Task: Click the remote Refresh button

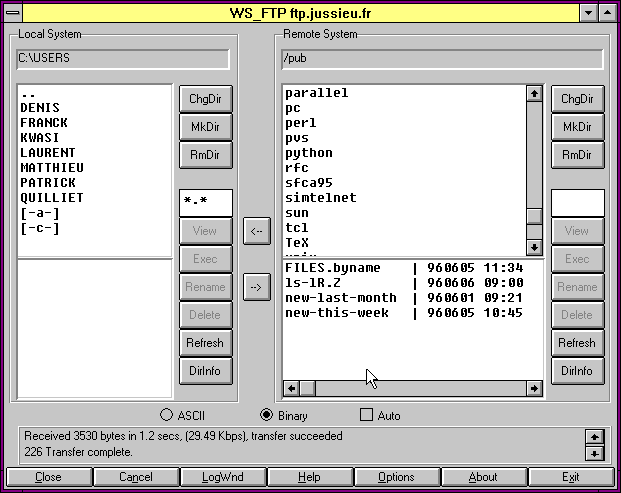Action: coord(577,343)
